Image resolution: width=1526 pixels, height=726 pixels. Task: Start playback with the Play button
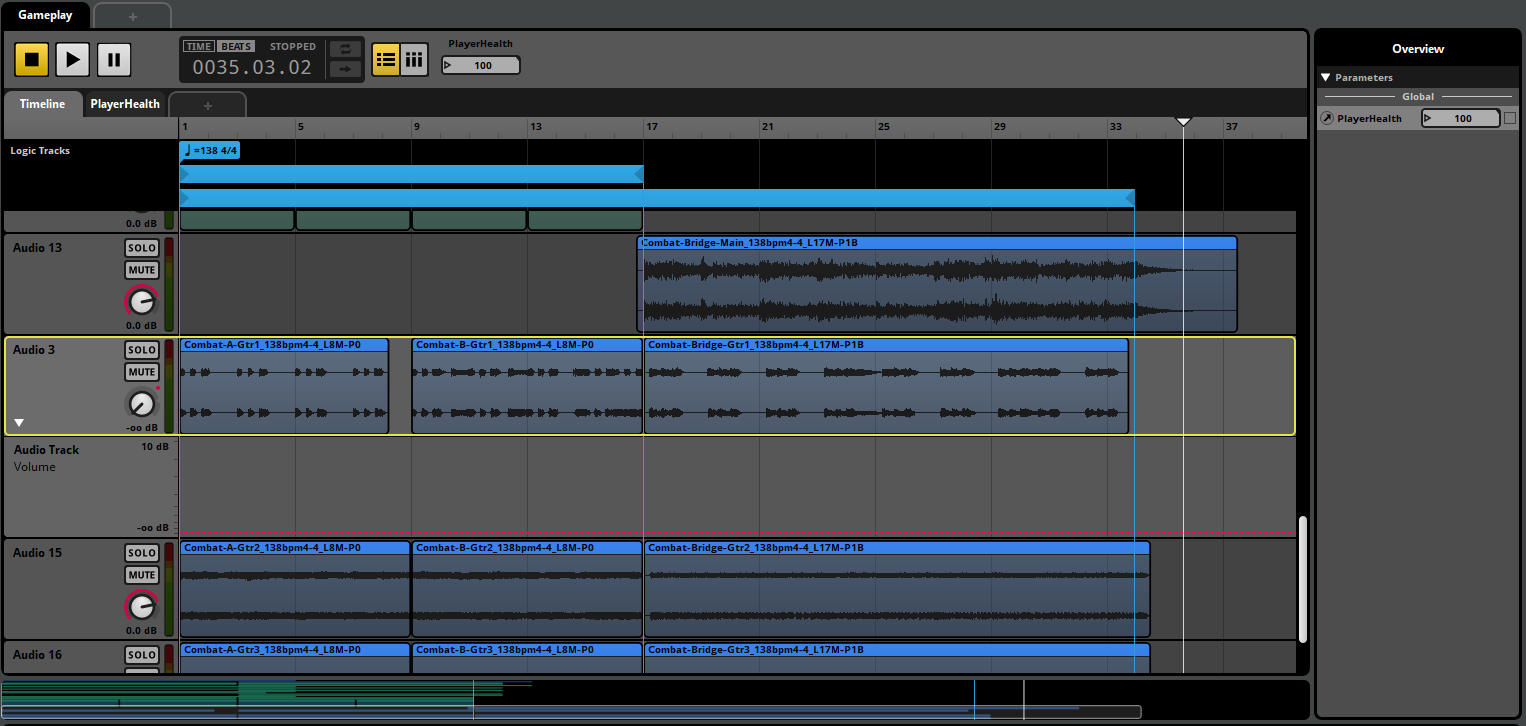coord(72,60)
